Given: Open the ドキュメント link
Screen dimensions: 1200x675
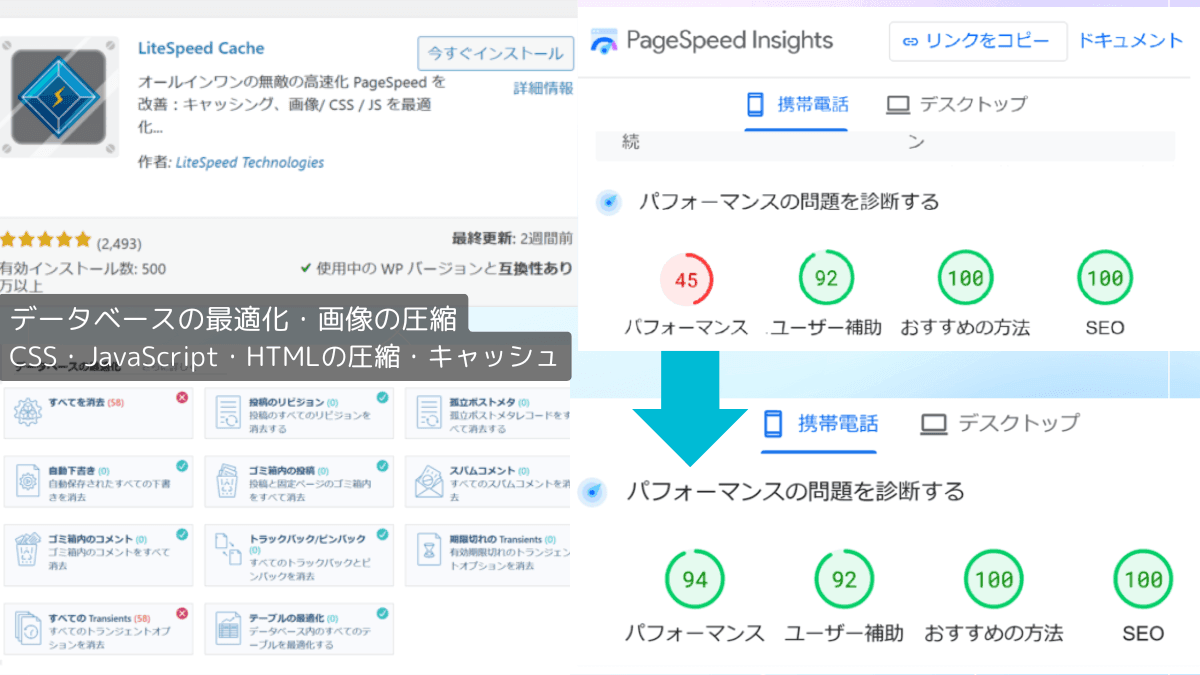Looking at the screenshot, I should point(1130,41).
